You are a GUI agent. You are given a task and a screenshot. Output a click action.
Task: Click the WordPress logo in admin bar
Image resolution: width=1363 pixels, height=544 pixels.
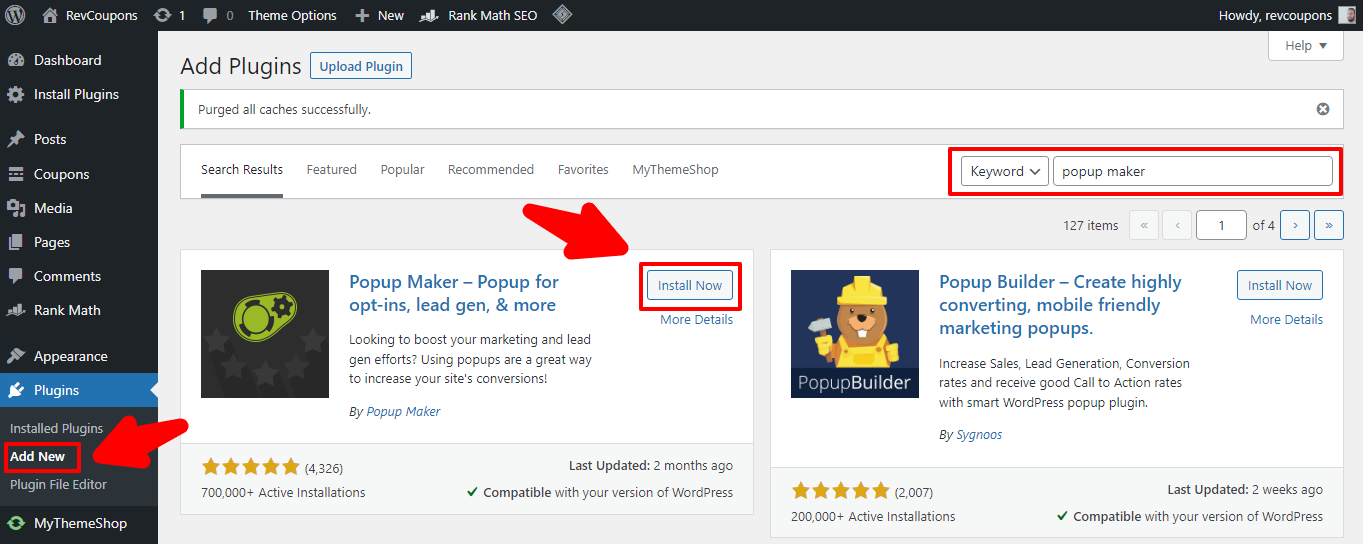pyautogui.click(x=15, y=15)
